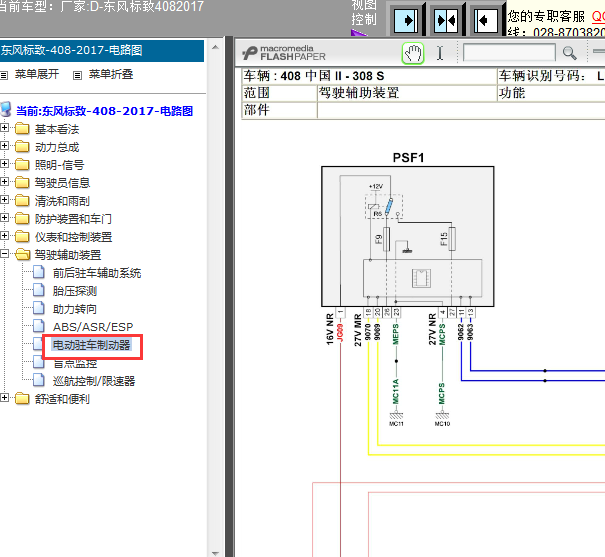Expand the 仪表和控制装置 tree node

click(x=4, y=236)
